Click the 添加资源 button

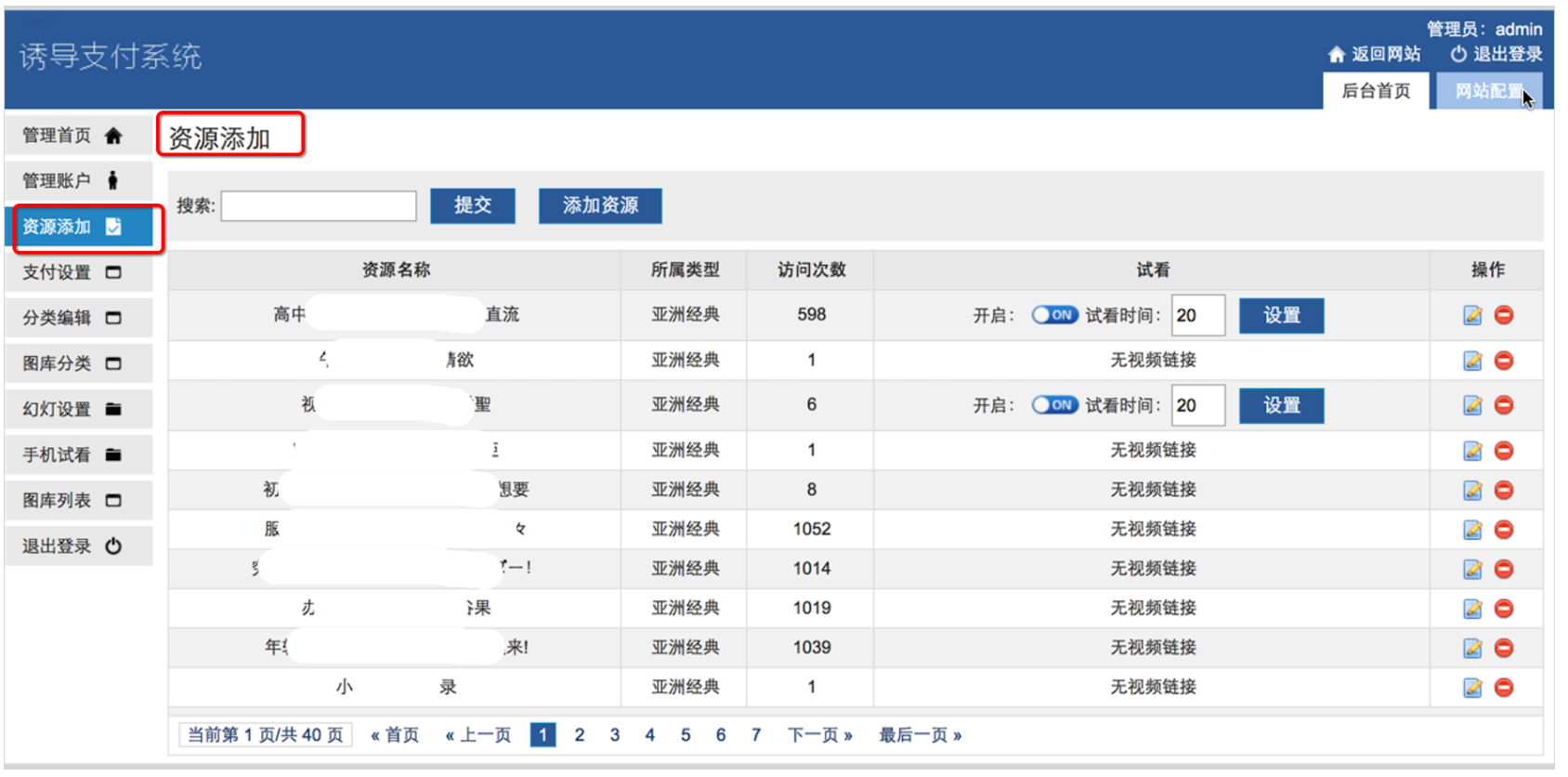coord(600,205)
